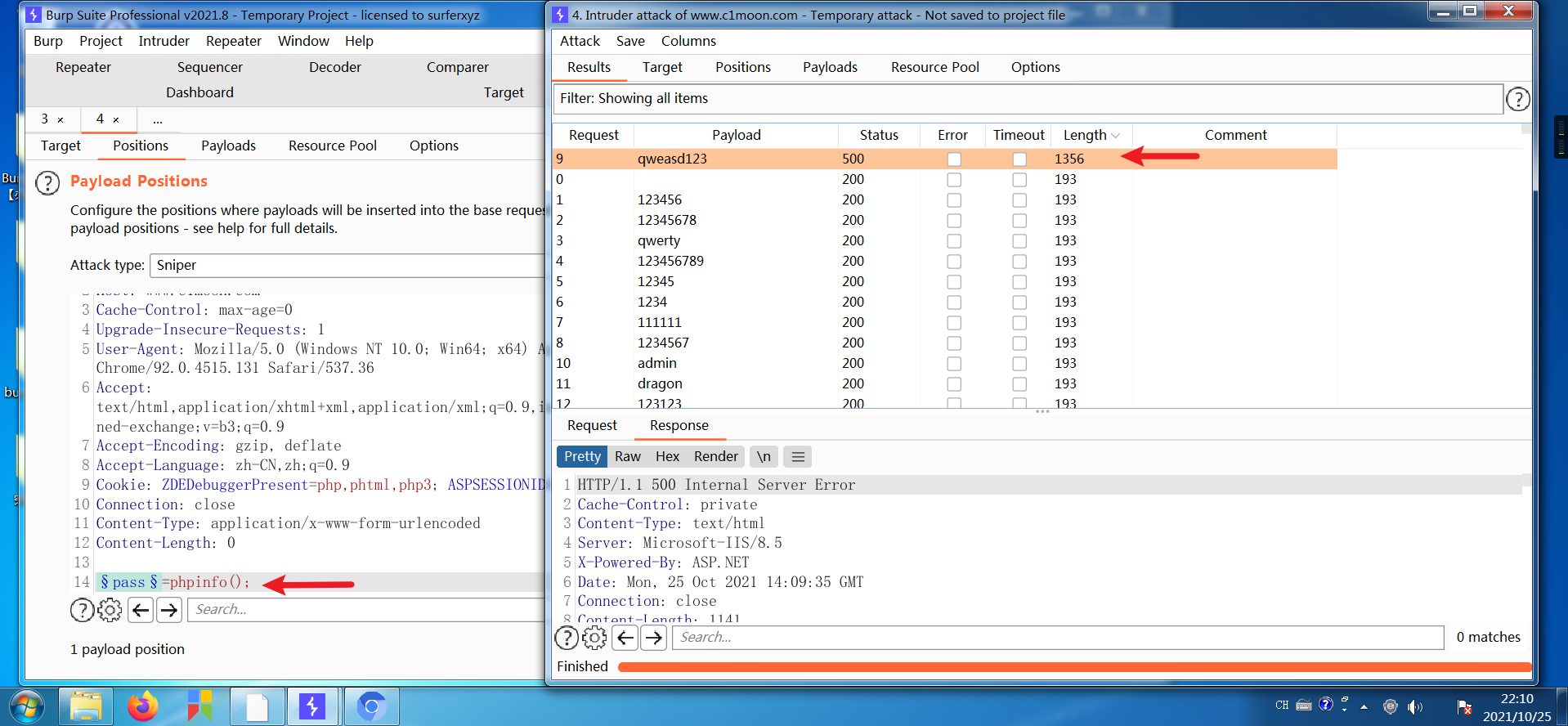
Task: Tick Error checkbox for qweasd123 row
Action: tap(953, 159)
